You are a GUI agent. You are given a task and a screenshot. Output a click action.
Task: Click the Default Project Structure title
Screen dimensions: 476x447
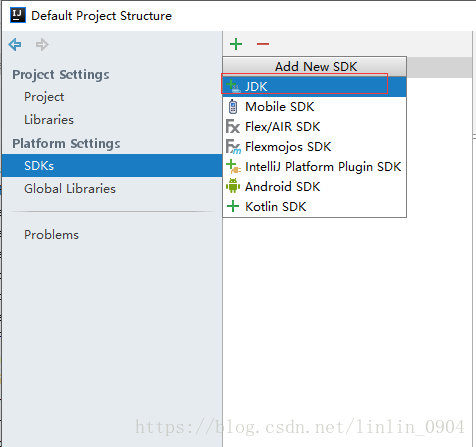101,16
